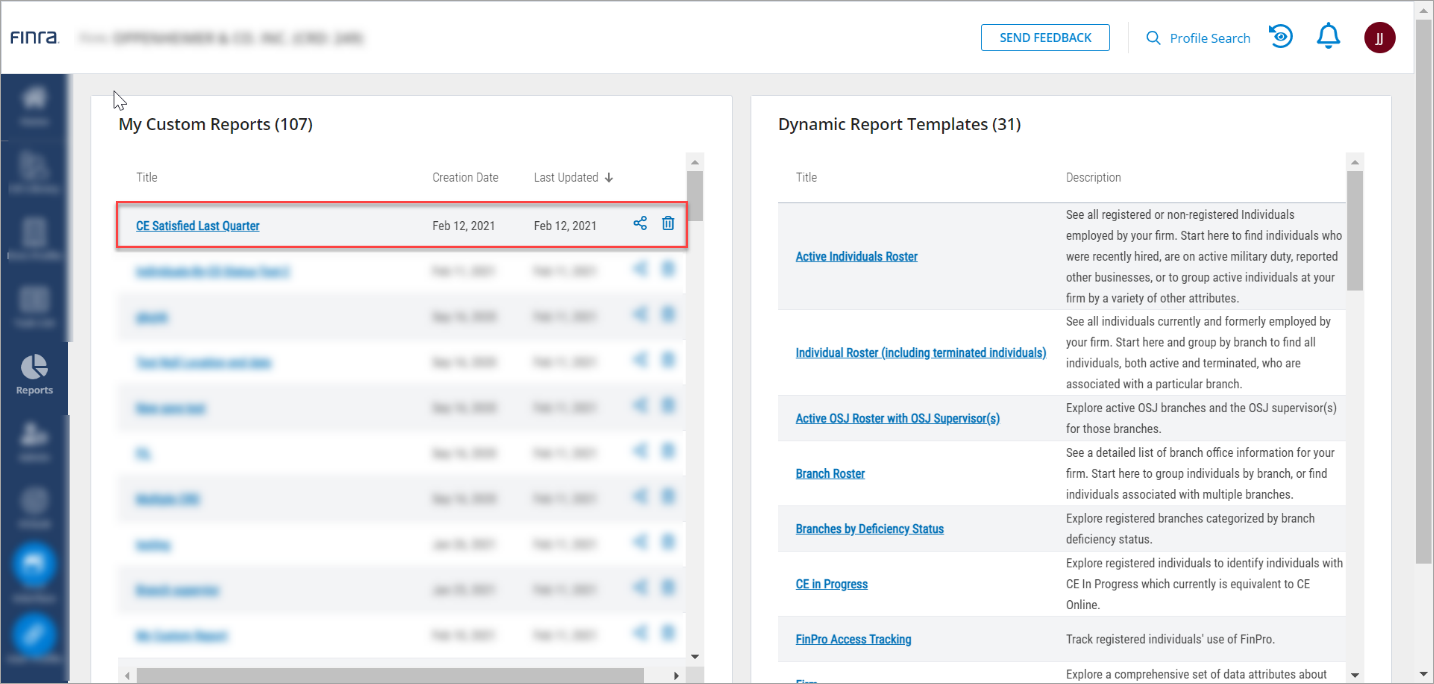
Task: Open the Active Individuals Roster template
Action: pyautogui.click(x=856, y=257)
